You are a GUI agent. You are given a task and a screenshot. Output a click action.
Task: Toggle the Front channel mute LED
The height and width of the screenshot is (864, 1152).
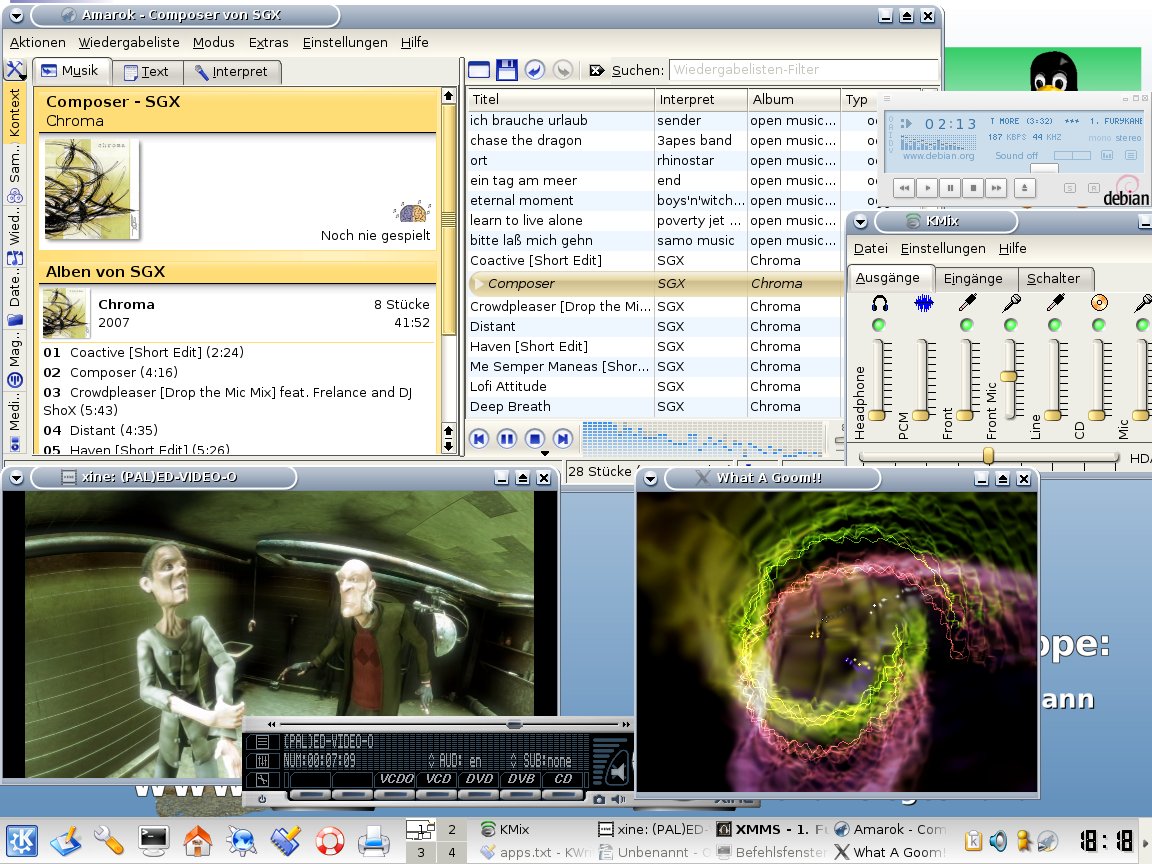[x=967, y=325]
